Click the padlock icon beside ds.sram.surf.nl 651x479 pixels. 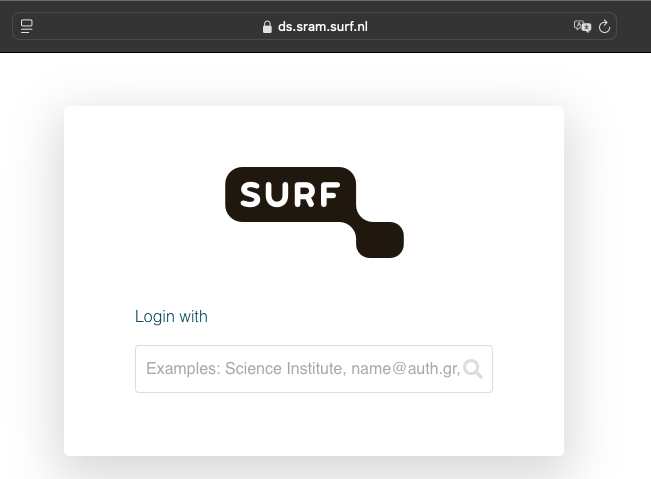[x=267, y=27]
